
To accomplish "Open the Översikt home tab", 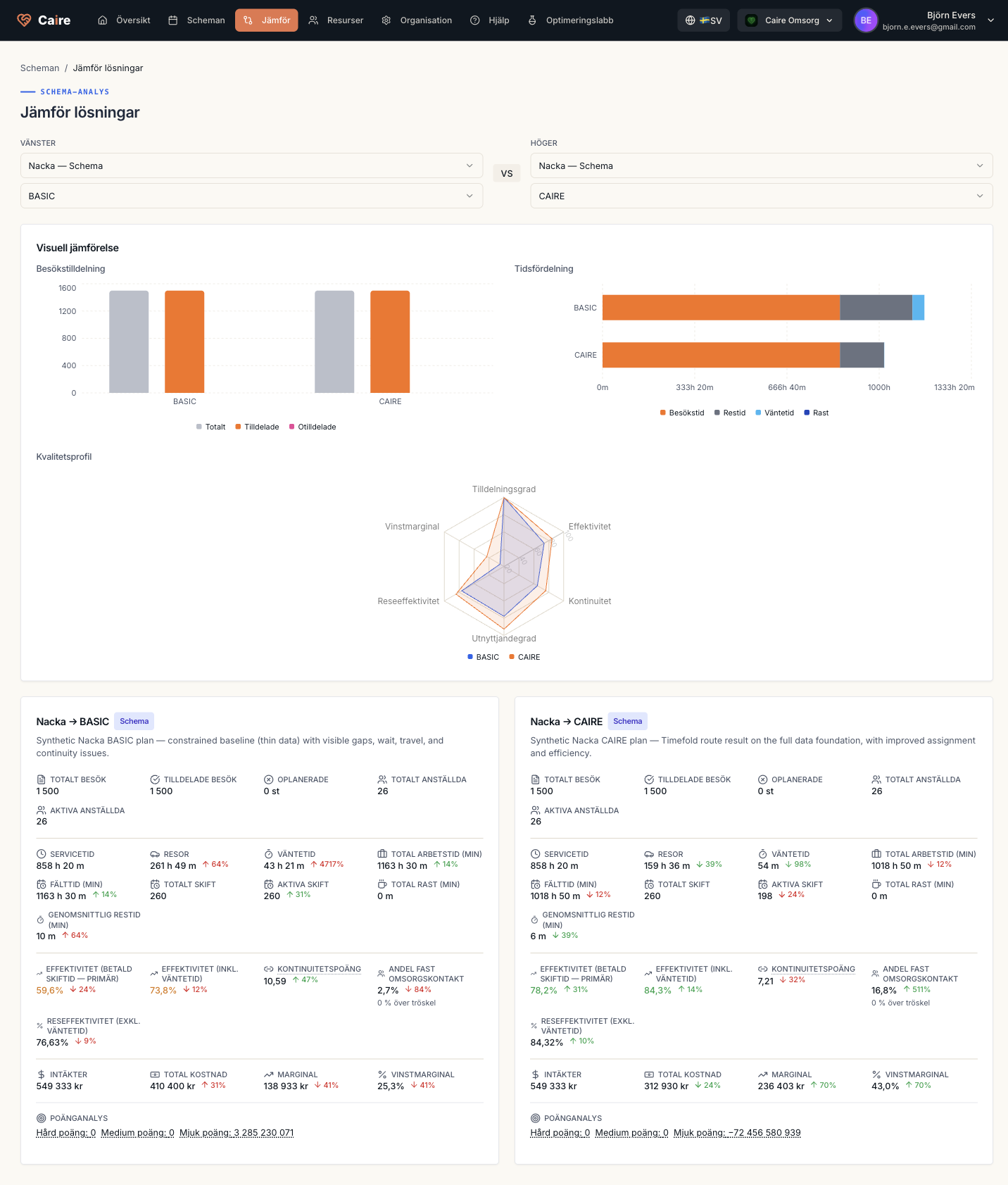I will point(124,20).
